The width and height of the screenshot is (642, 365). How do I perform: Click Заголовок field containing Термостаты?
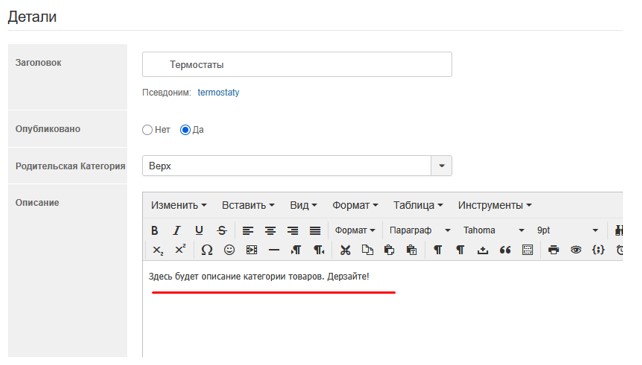pos(297,64)
